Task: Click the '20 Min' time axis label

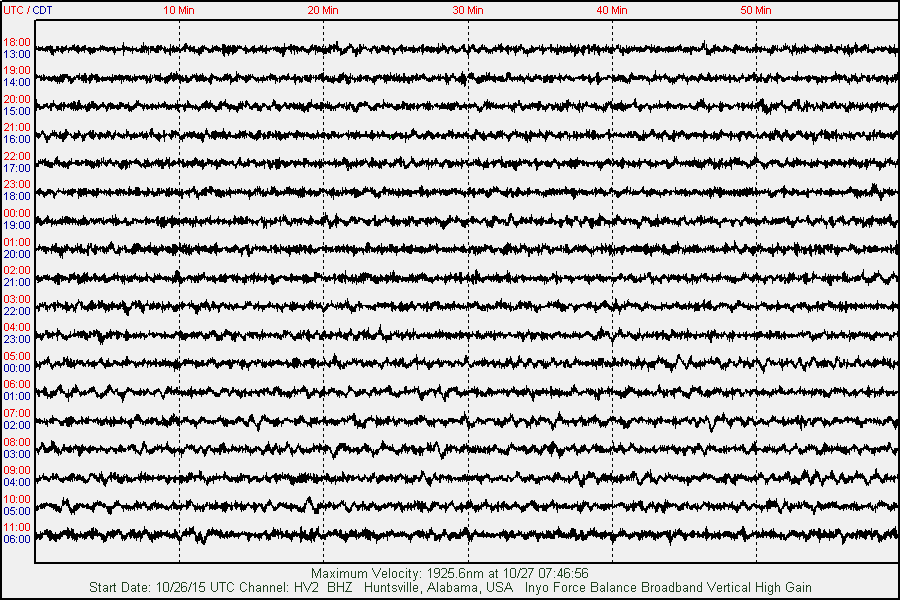Action: click(323, 10)
